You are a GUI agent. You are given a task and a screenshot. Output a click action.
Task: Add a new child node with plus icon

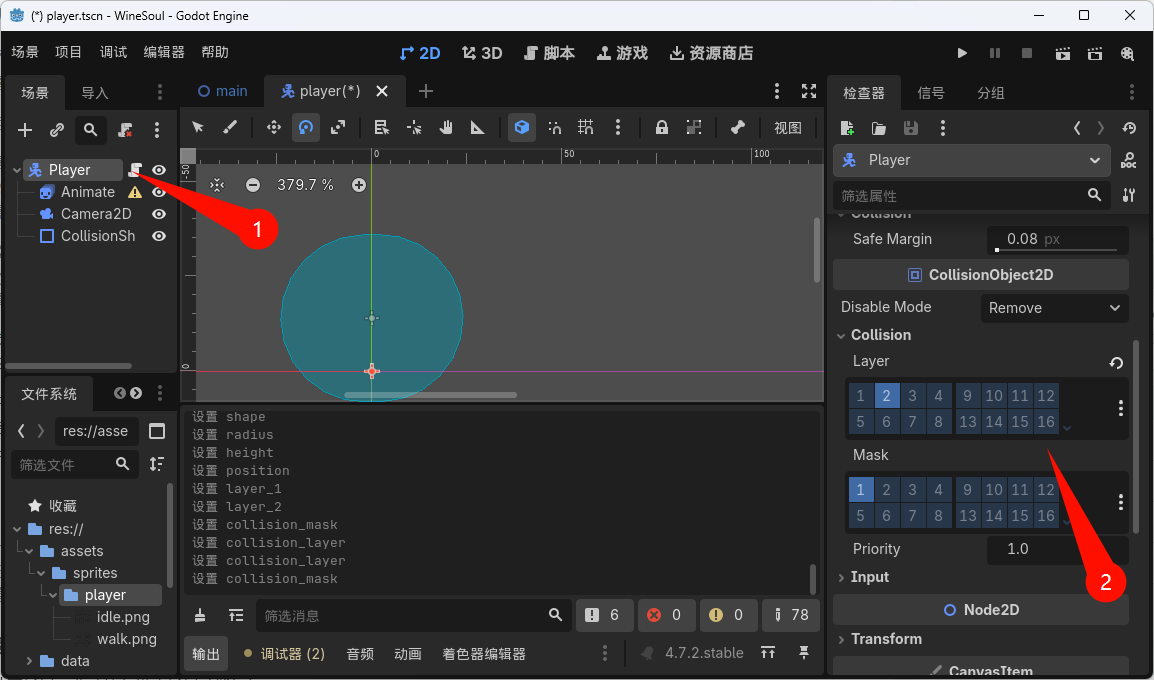tap(25, 130)
